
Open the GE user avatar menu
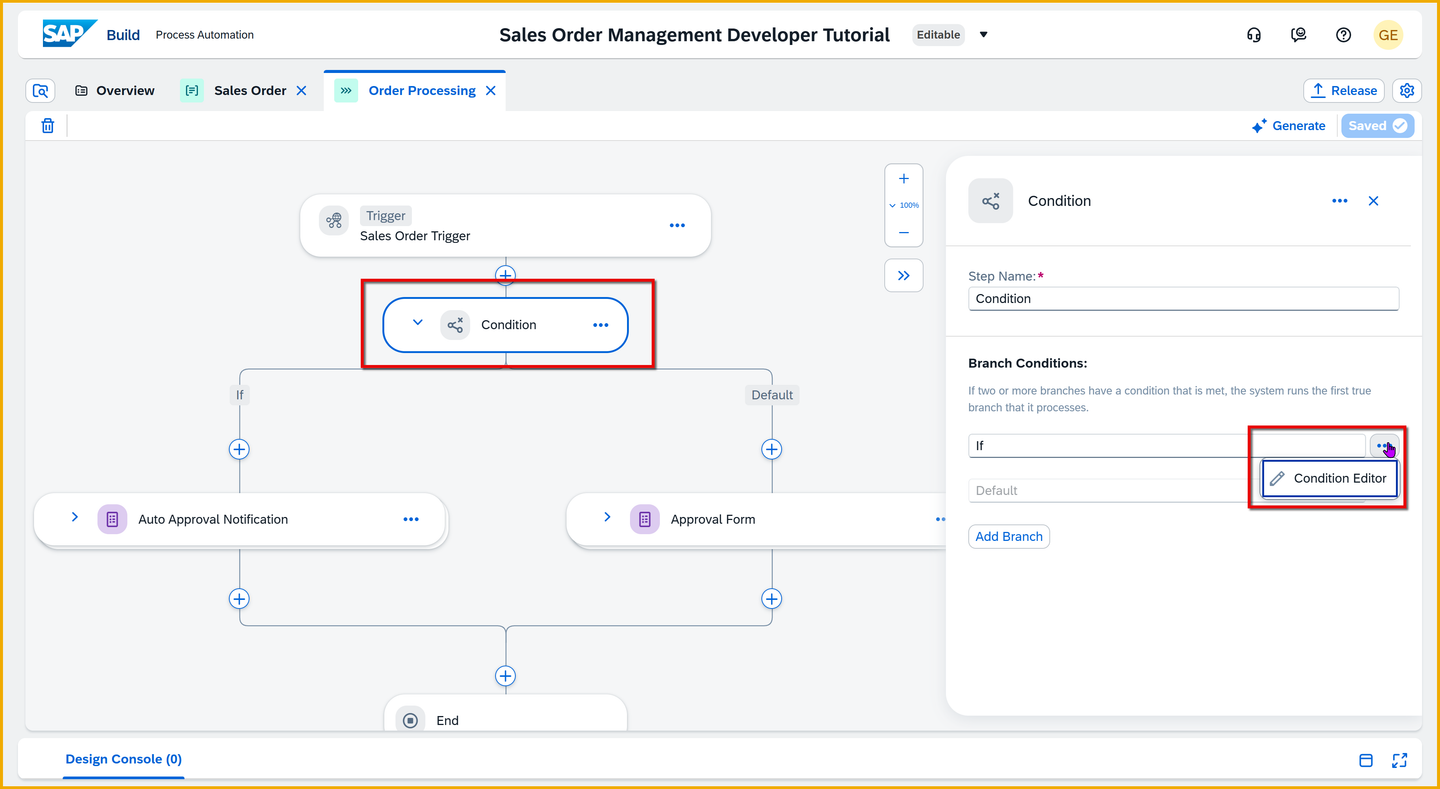1388,35
